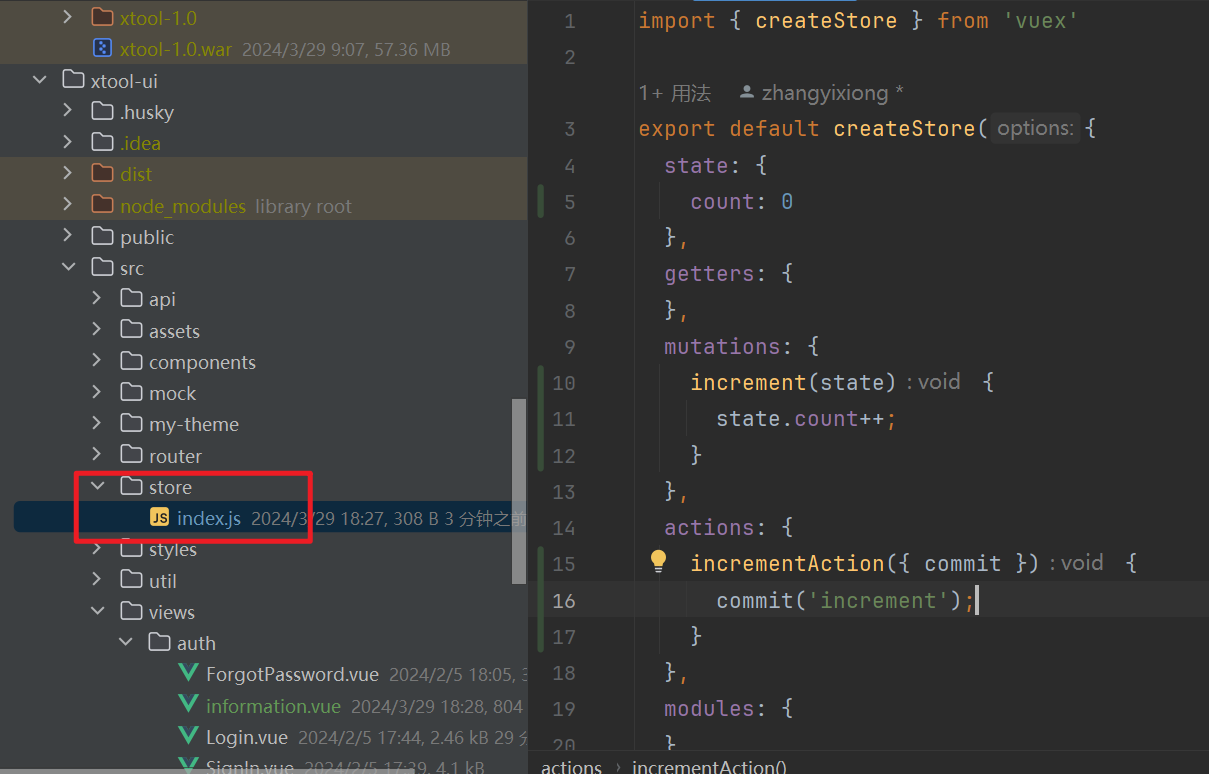Expand the router folder

(x=97, y=456)
